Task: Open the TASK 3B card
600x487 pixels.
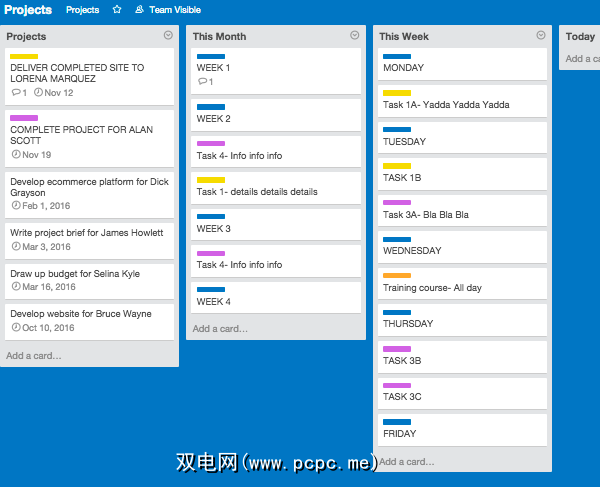Action: click(x=462, y=357)
